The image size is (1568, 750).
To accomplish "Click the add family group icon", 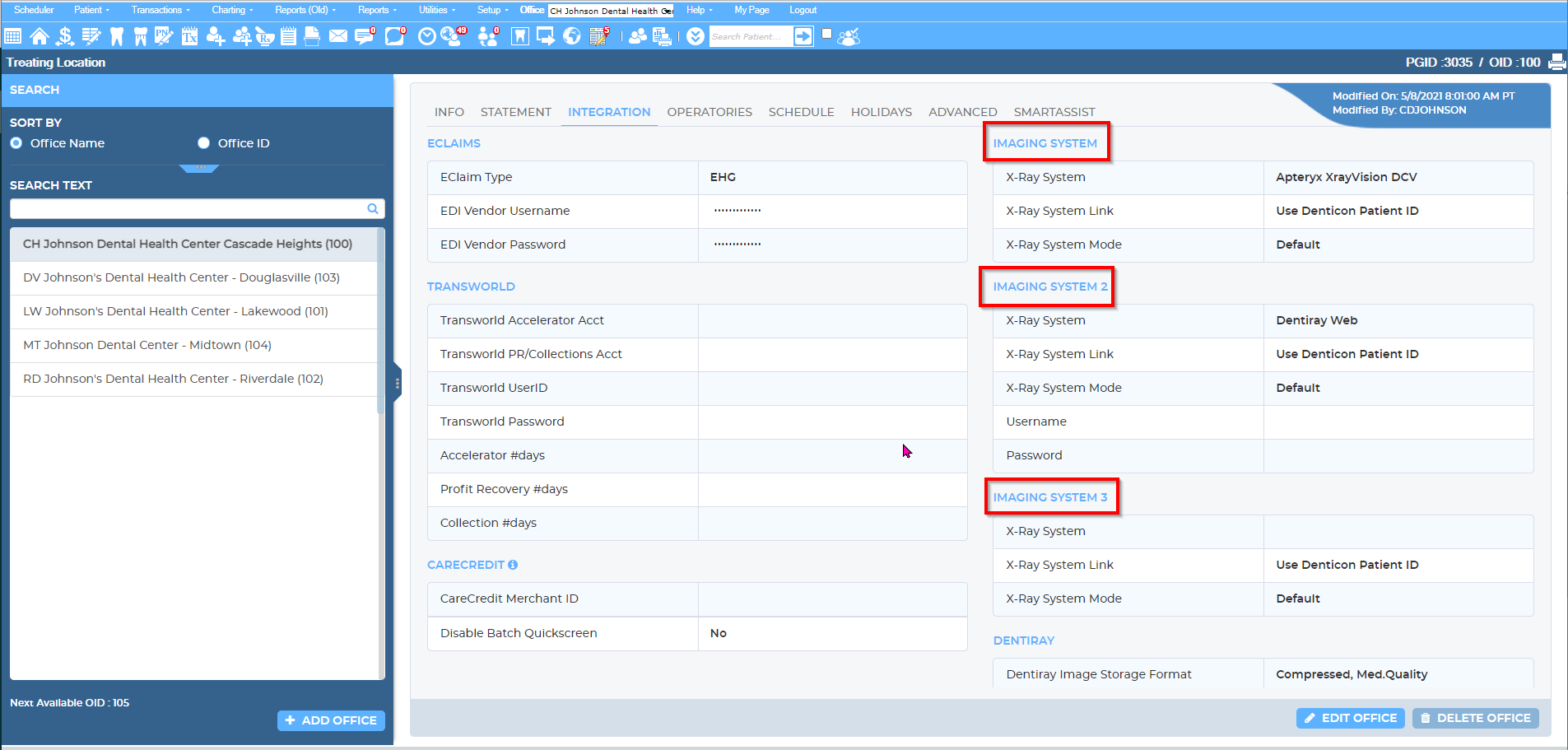I will pos(242,36).
